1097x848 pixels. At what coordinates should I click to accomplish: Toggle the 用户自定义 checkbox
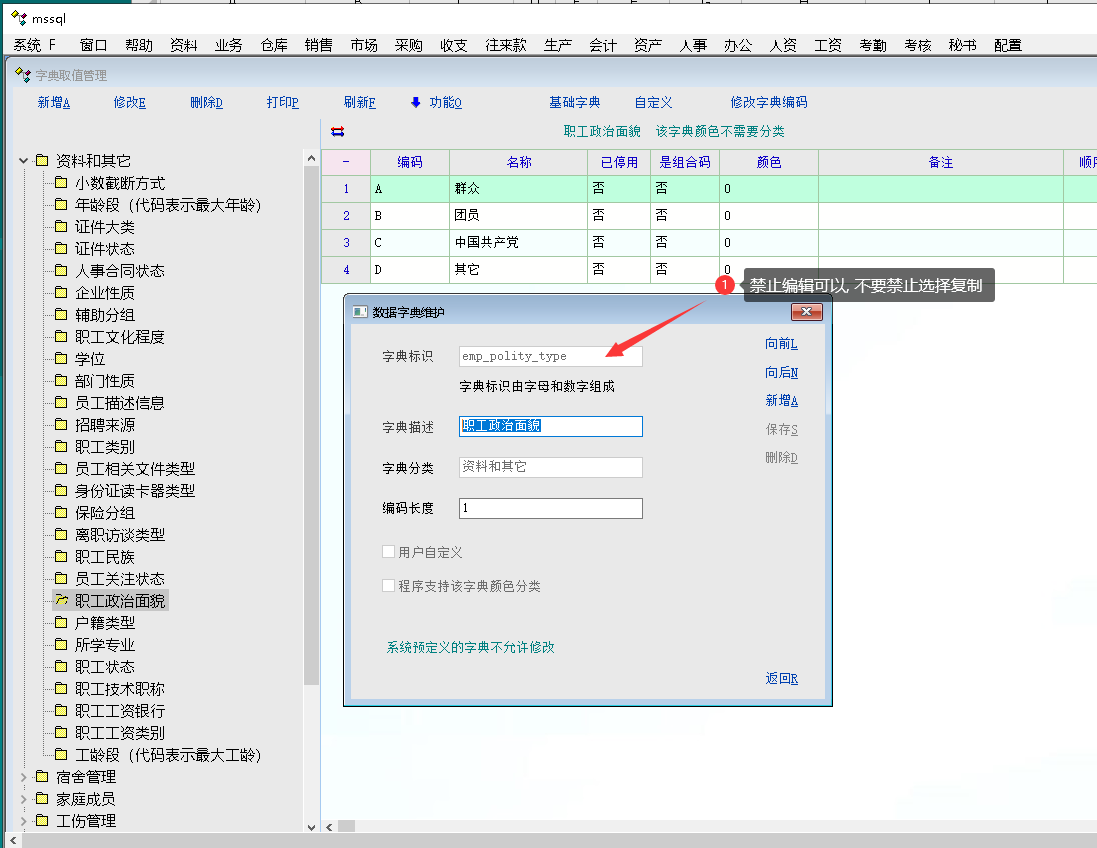[x=389, y=552]
